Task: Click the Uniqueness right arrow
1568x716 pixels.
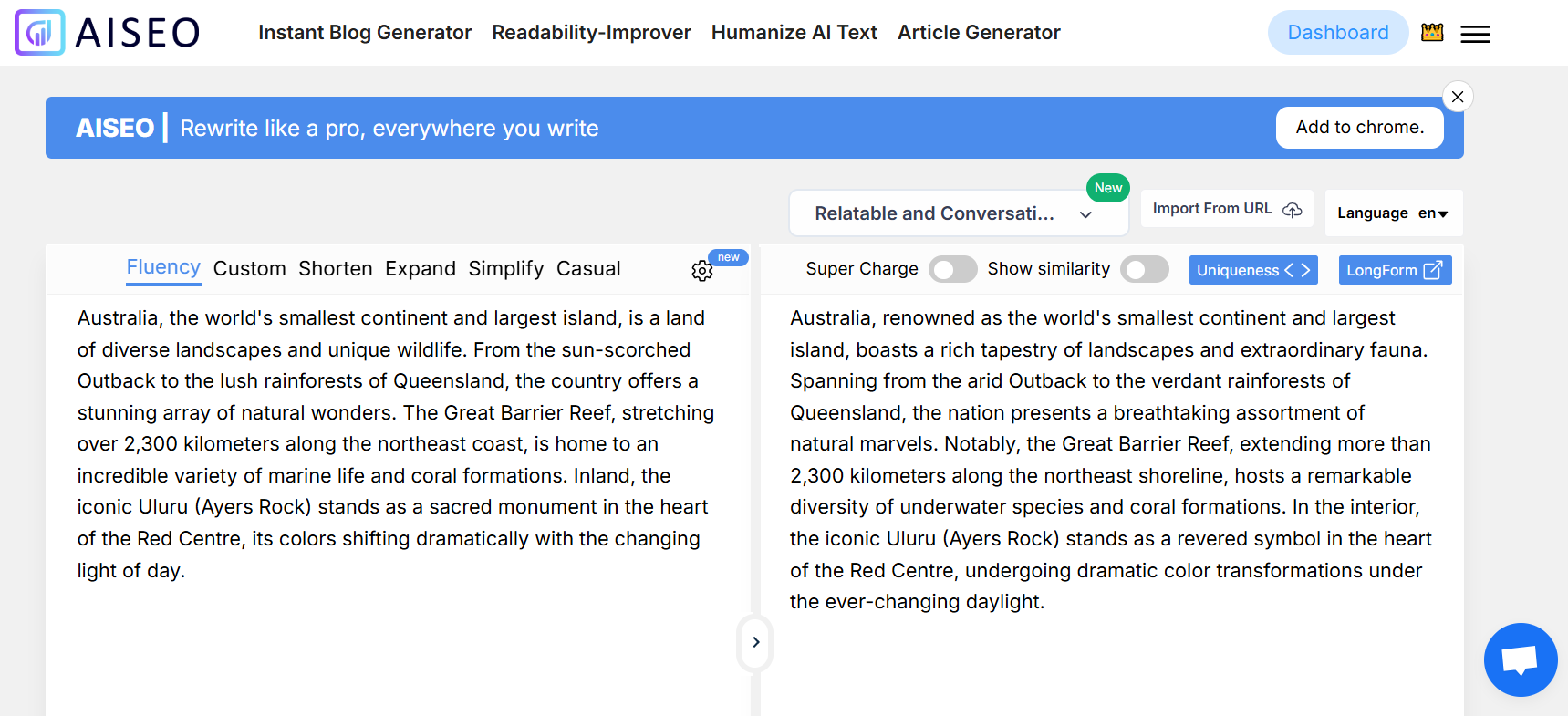Action: [1306, 270]
